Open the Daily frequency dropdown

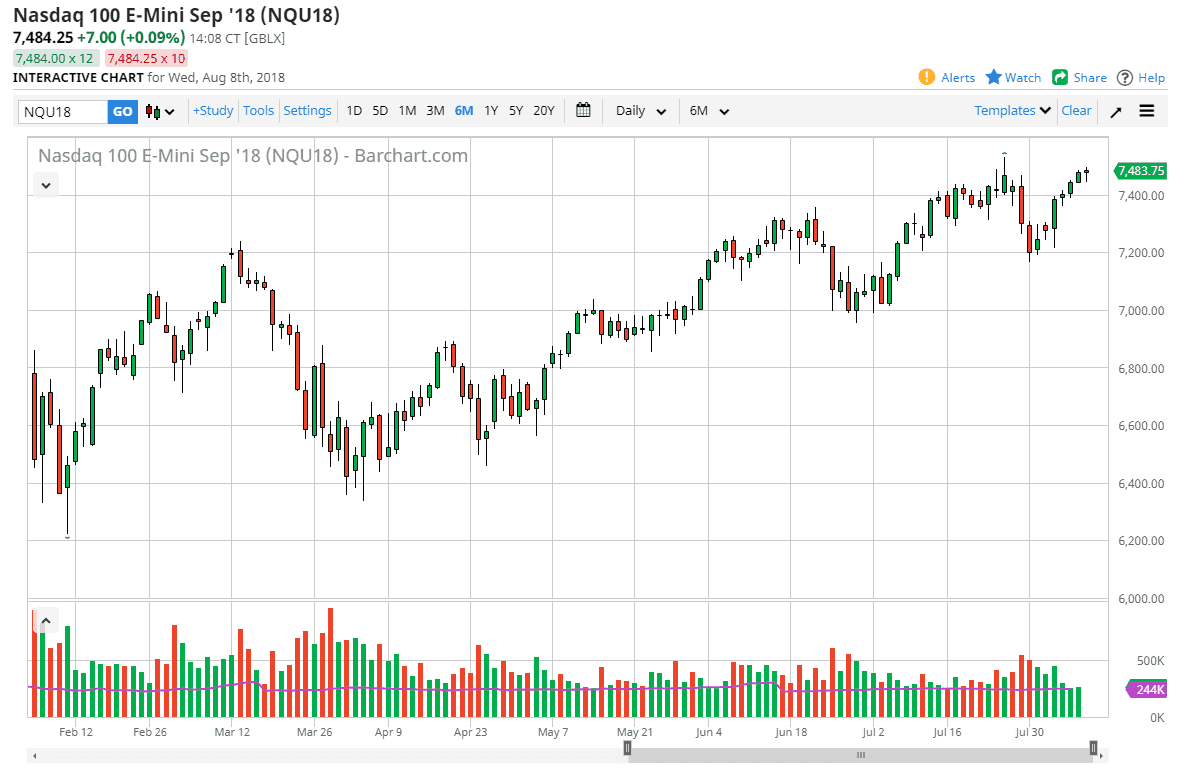click(x=641, y=111)
